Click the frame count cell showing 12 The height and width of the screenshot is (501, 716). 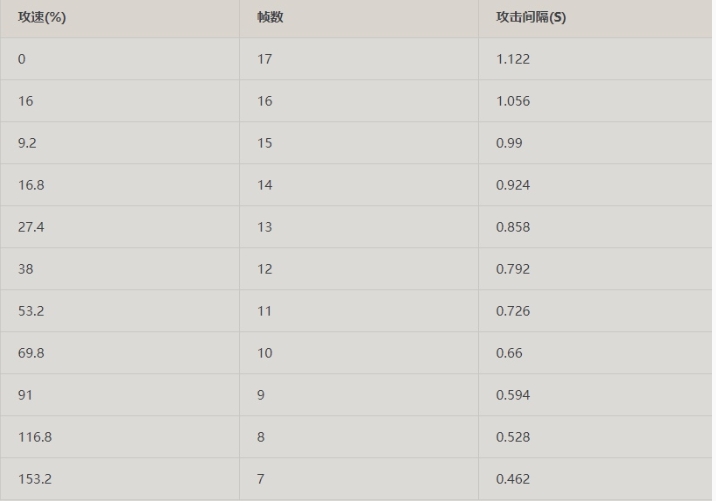tap(265, 269)
